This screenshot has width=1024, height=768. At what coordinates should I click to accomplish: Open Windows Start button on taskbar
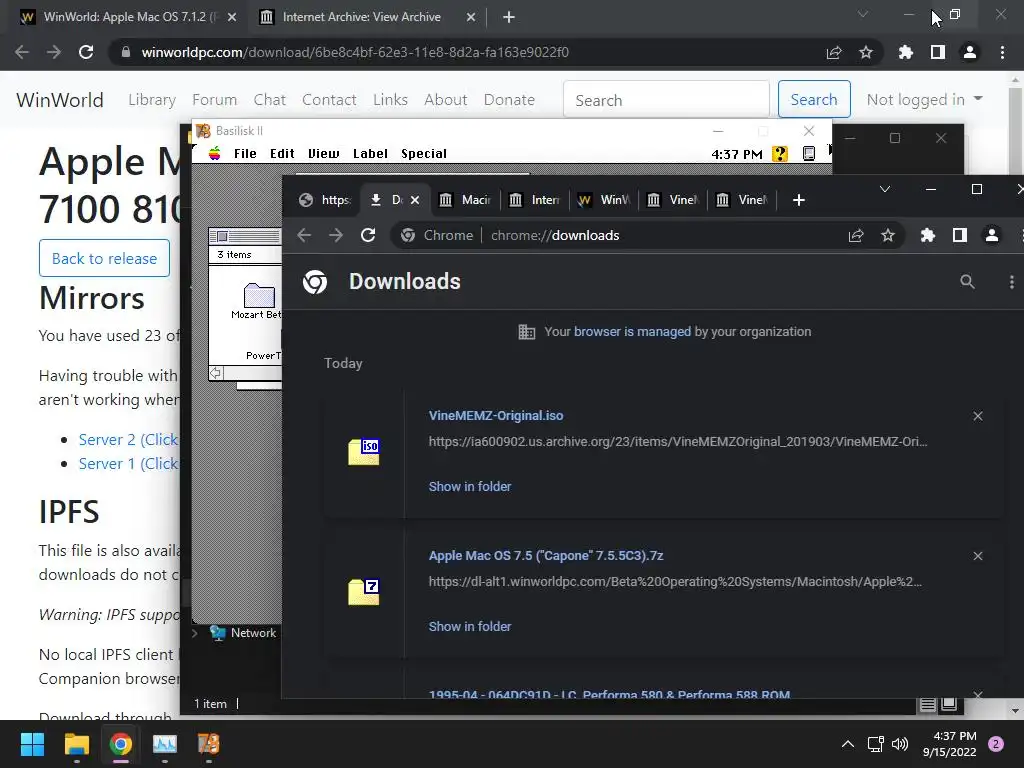(32, 744)
